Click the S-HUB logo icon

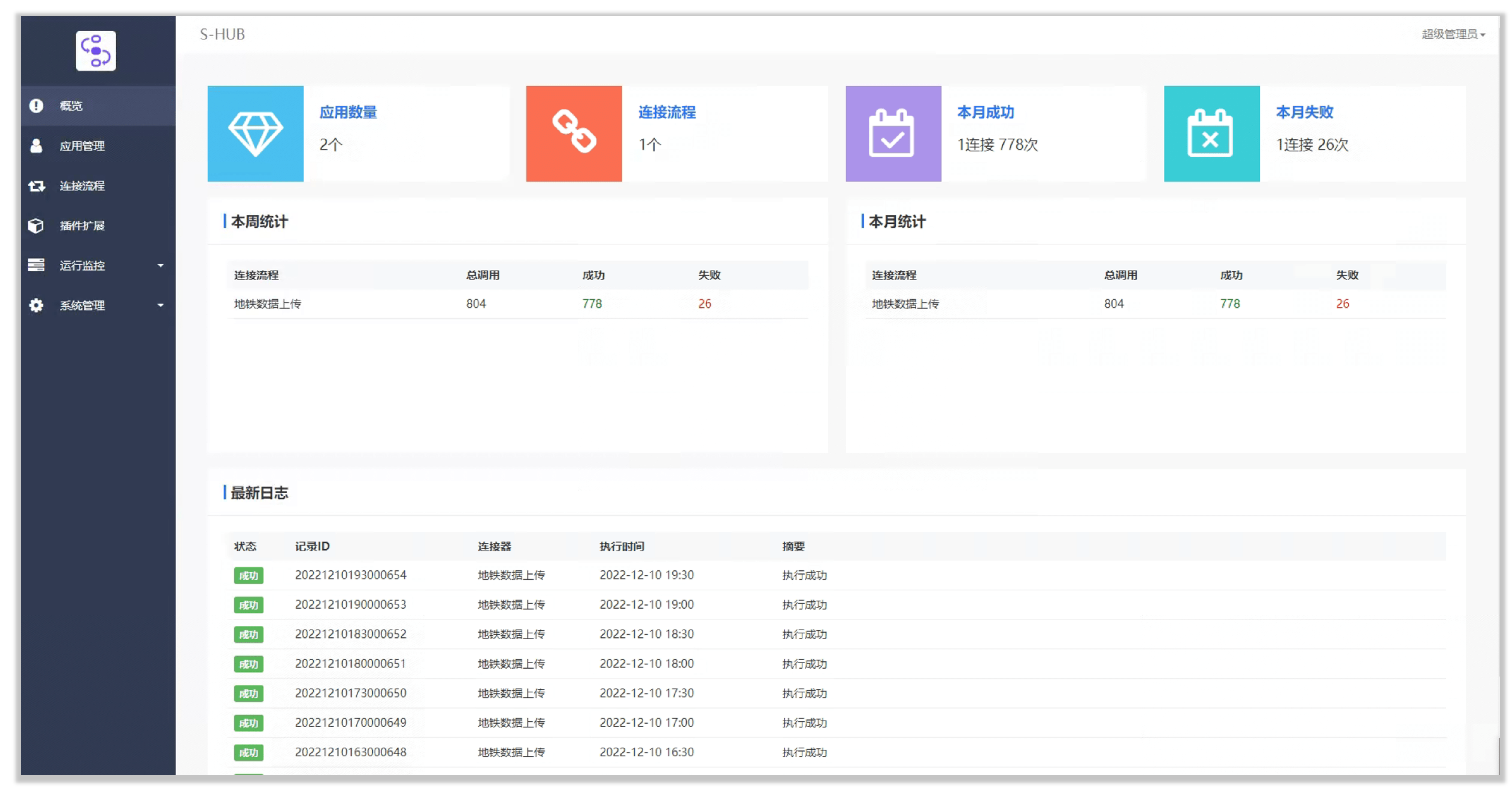[x=96, y=51]
